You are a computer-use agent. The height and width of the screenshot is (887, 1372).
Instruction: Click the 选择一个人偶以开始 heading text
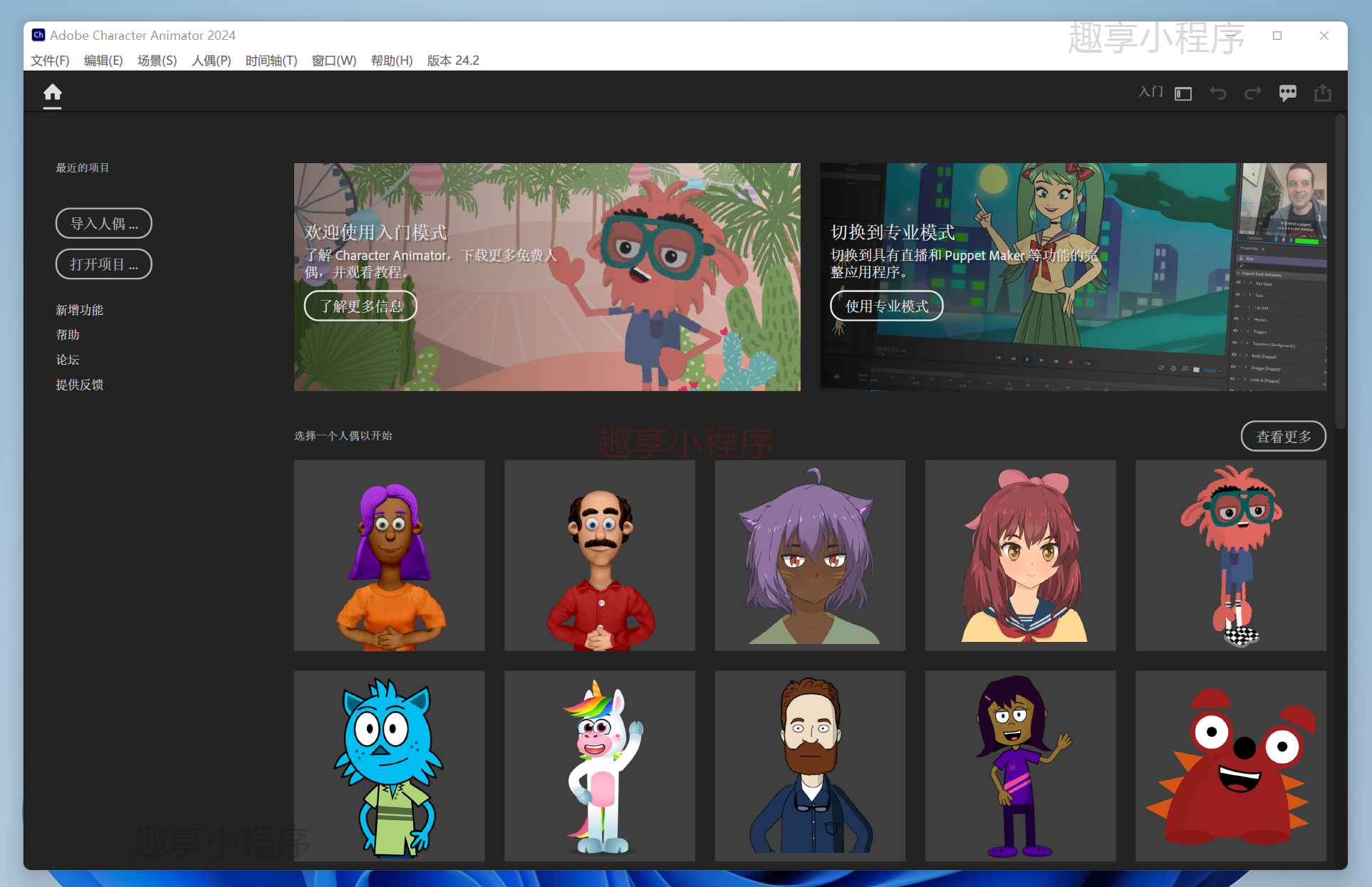tap(343, 436)
